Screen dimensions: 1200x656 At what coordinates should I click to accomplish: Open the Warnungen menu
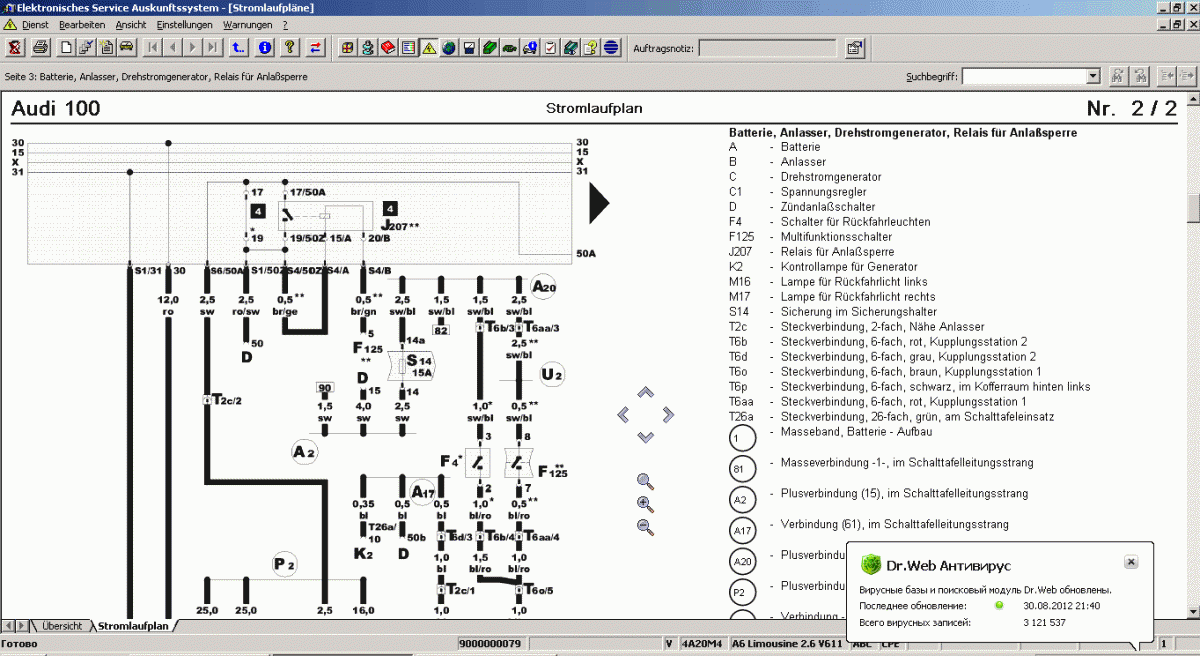(x=246, y=24)
